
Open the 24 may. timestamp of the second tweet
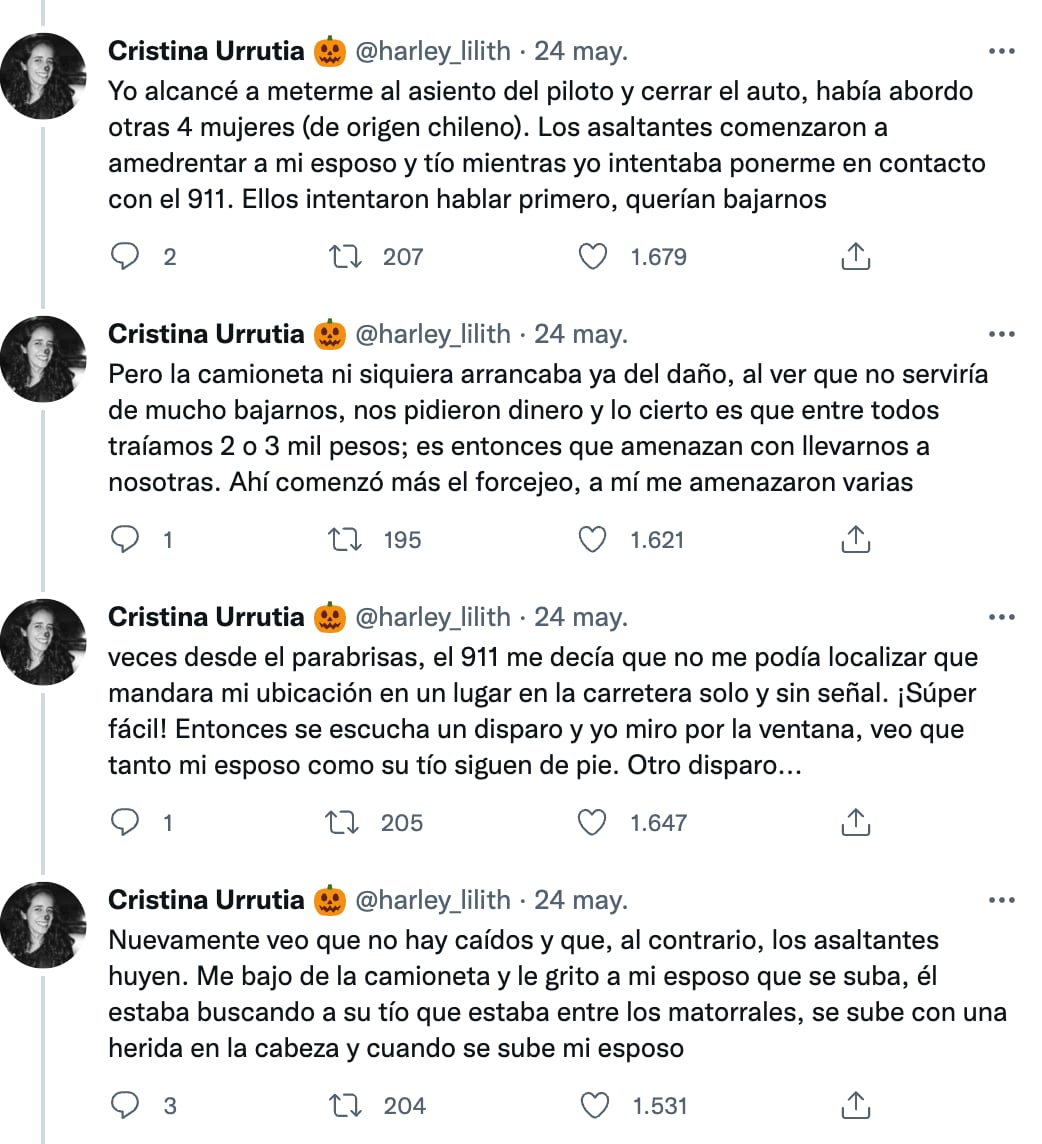point(581,334)
